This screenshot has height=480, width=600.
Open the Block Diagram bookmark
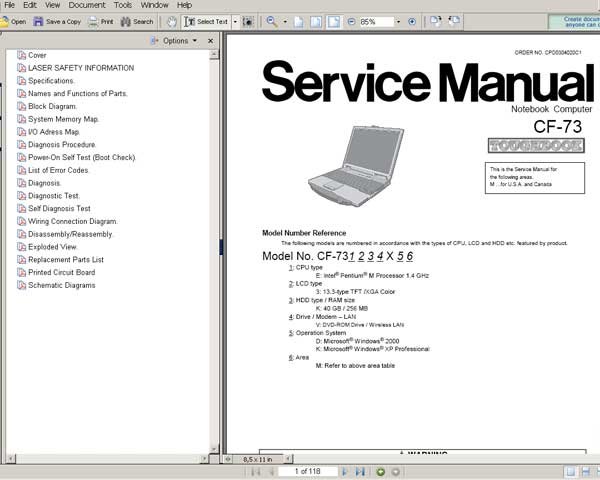(x=52, y=106)
